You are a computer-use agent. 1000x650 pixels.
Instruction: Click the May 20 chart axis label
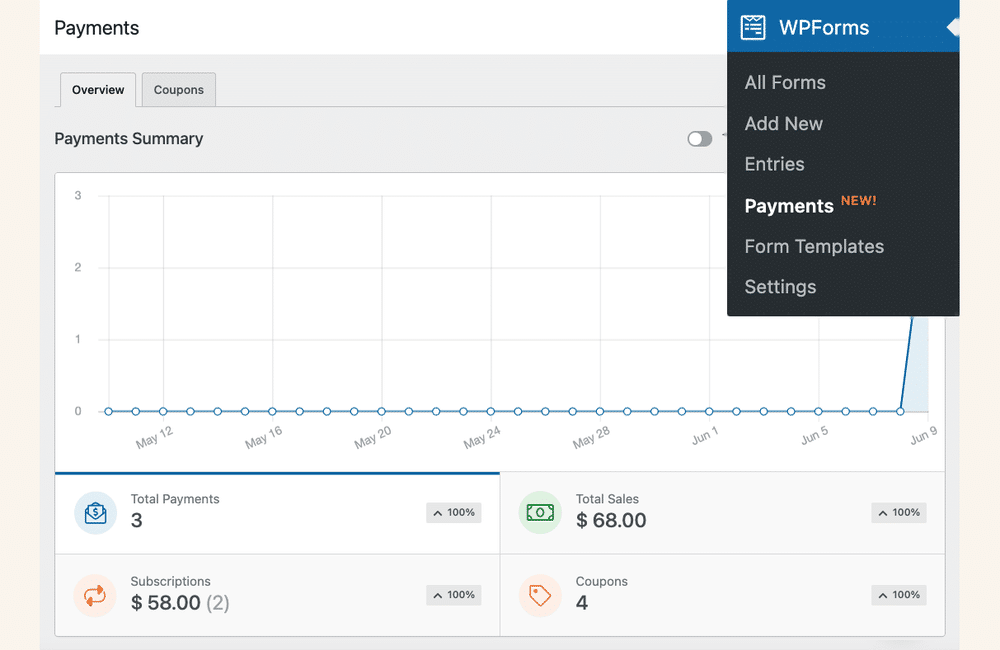[x=372, y=438]
